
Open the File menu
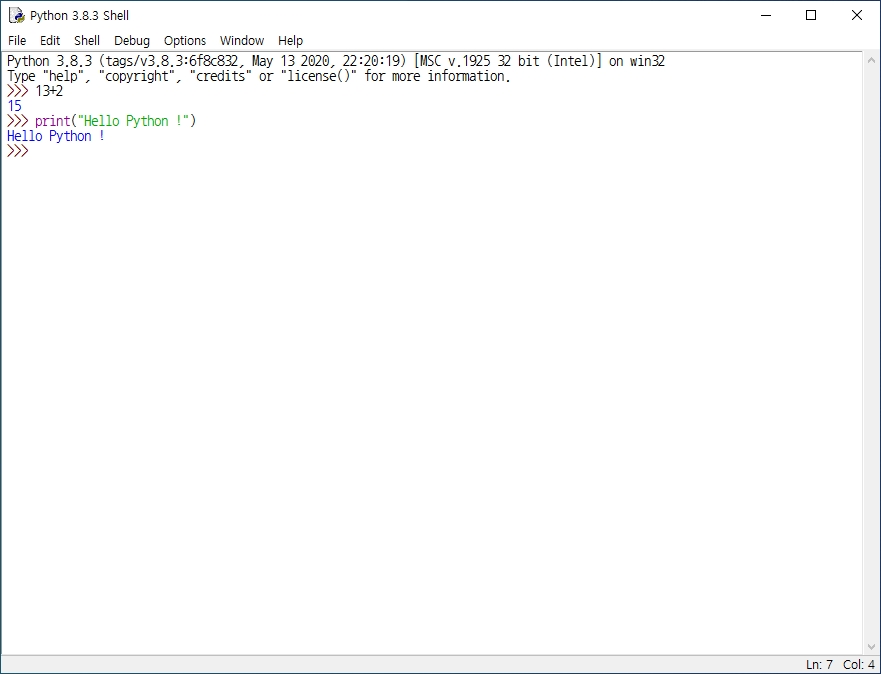[x=17, y=40]
